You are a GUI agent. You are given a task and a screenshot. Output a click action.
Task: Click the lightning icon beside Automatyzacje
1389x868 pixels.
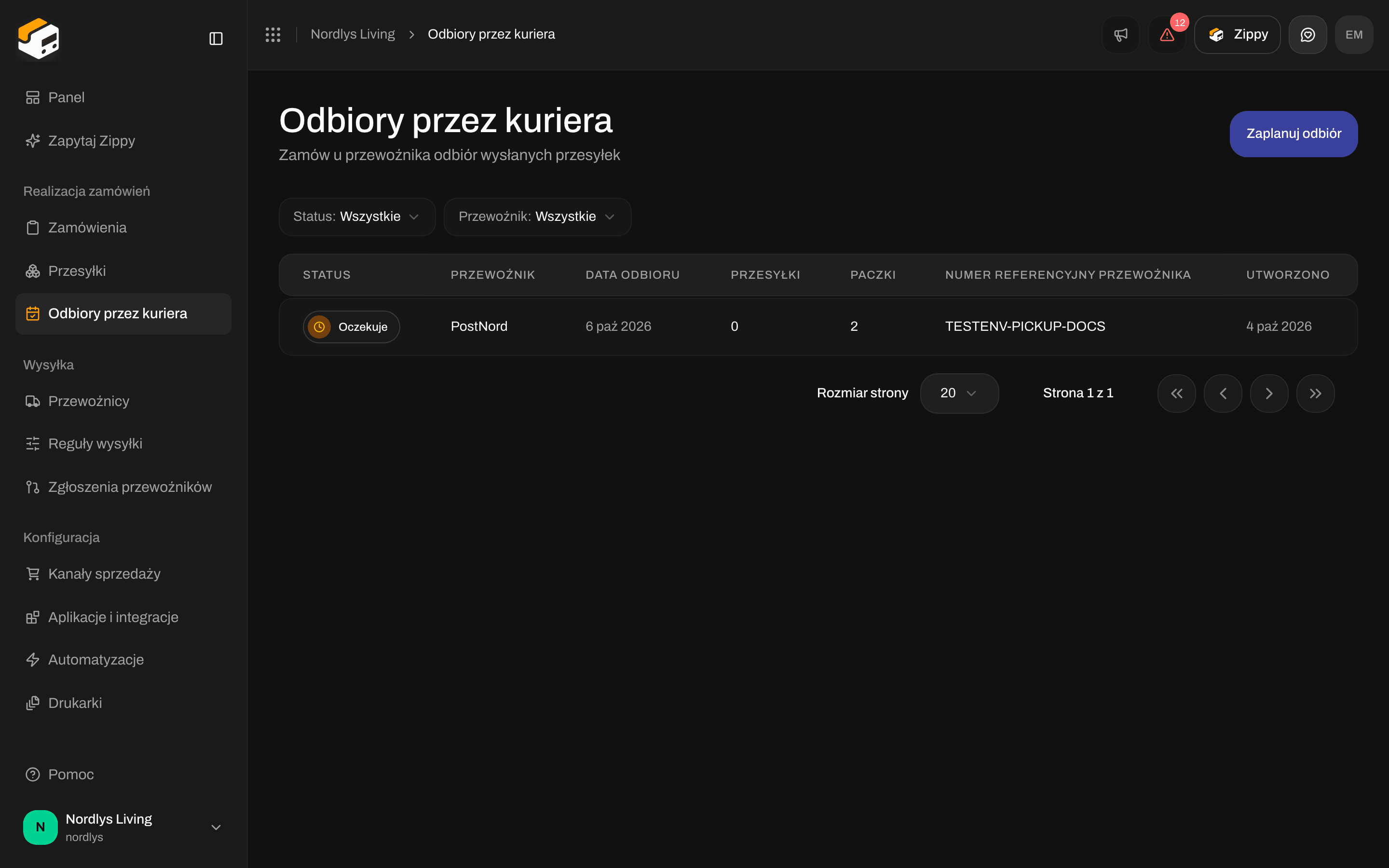pos(33,660)
